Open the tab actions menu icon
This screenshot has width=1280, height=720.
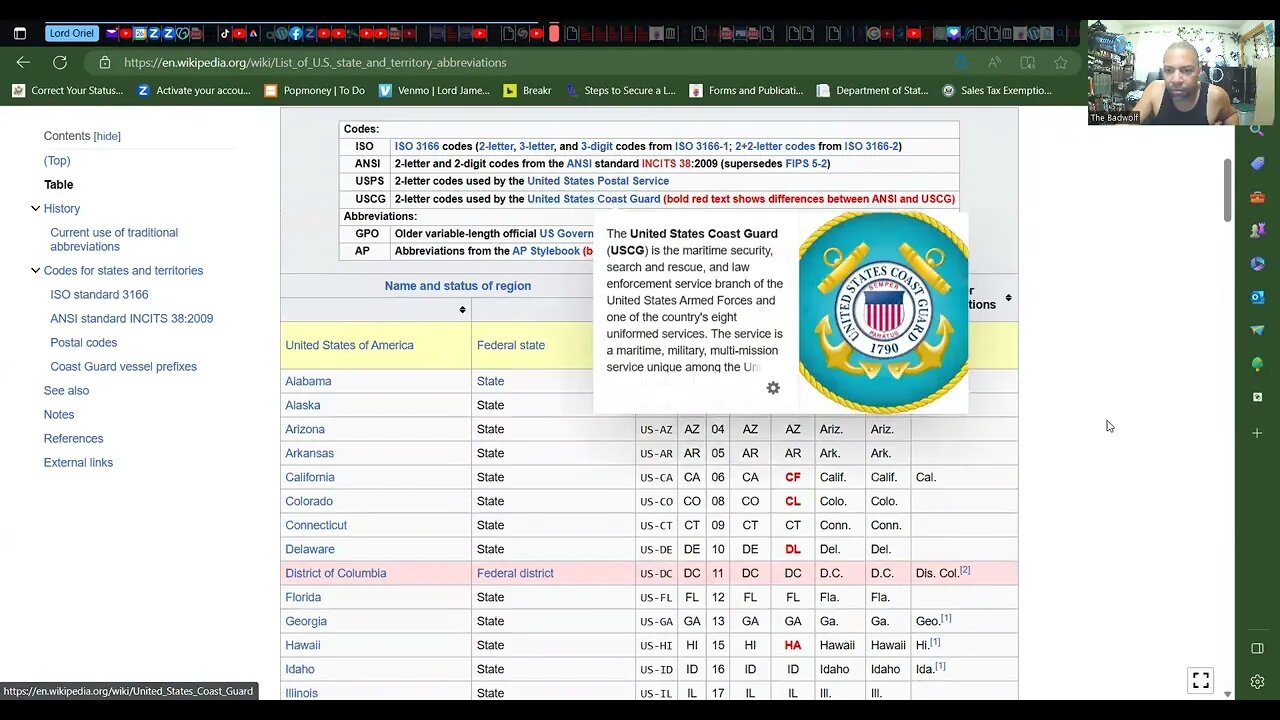(x=20, y=33)
